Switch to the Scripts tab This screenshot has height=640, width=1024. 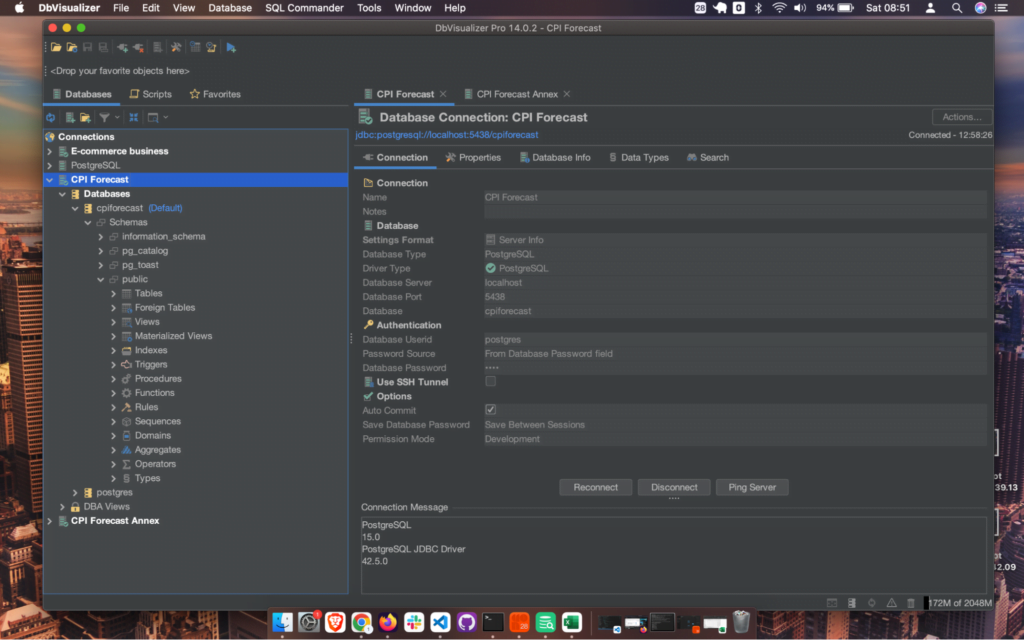pos(150,94)
